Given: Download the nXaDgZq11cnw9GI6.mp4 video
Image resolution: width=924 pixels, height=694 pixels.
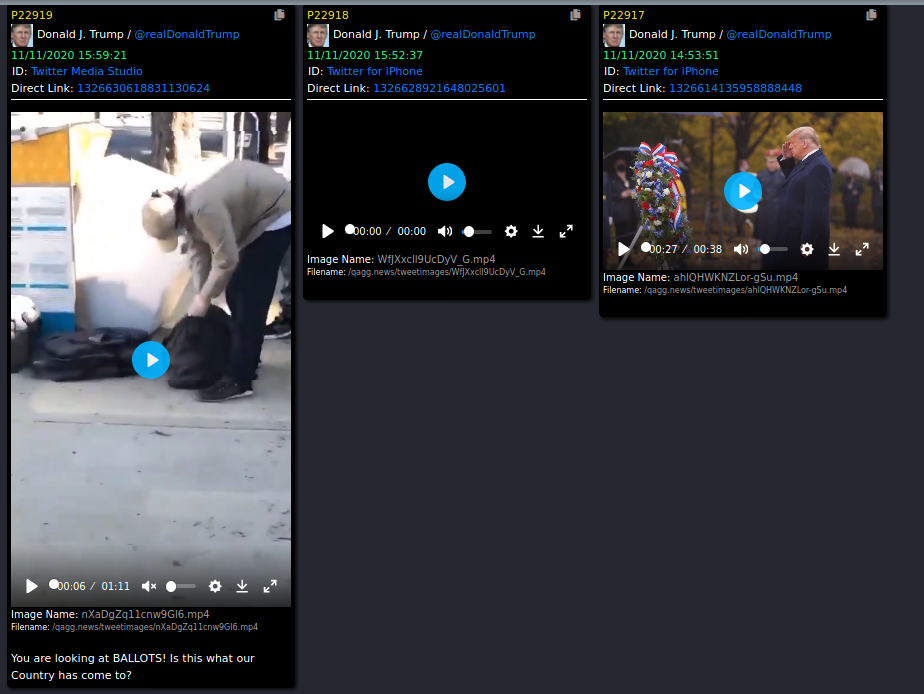Looking at the screenshot, I should (x=242, y=586).
